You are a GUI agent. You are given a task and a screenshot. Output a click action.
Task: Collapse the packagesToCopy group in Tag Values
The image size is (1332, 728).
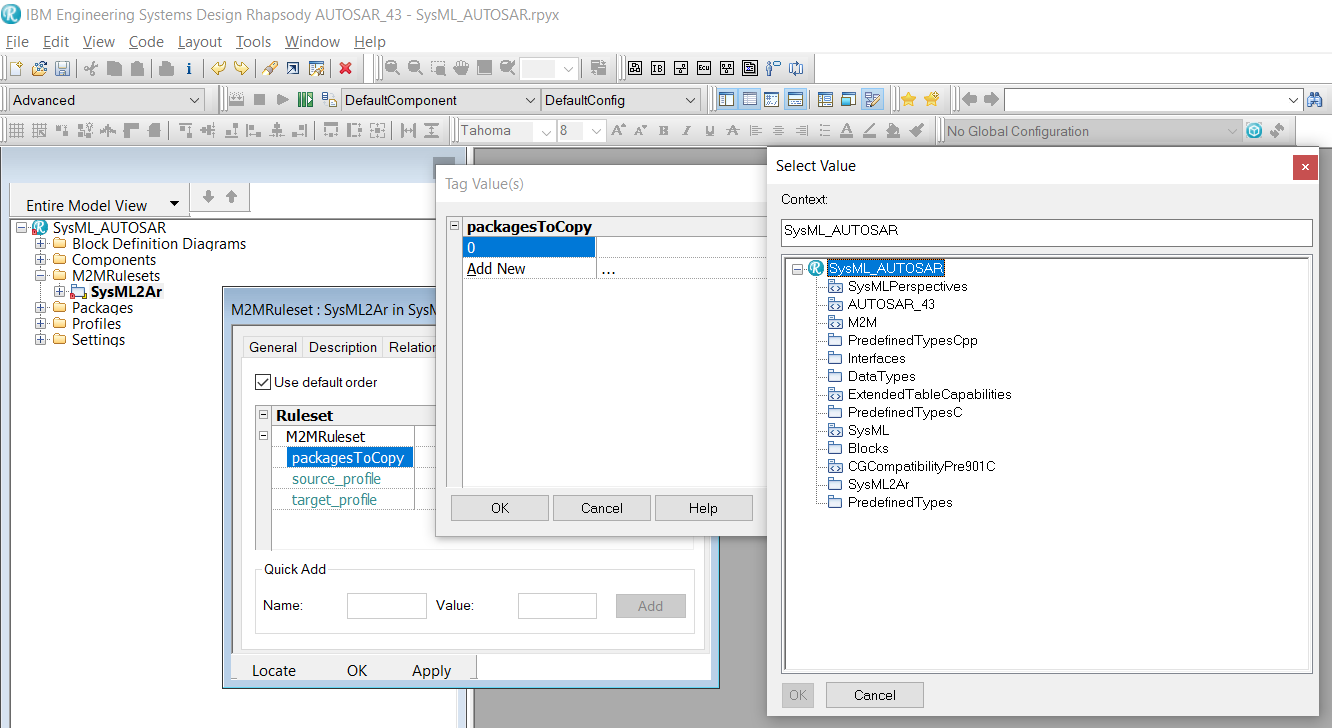click(x=455, y=227)
